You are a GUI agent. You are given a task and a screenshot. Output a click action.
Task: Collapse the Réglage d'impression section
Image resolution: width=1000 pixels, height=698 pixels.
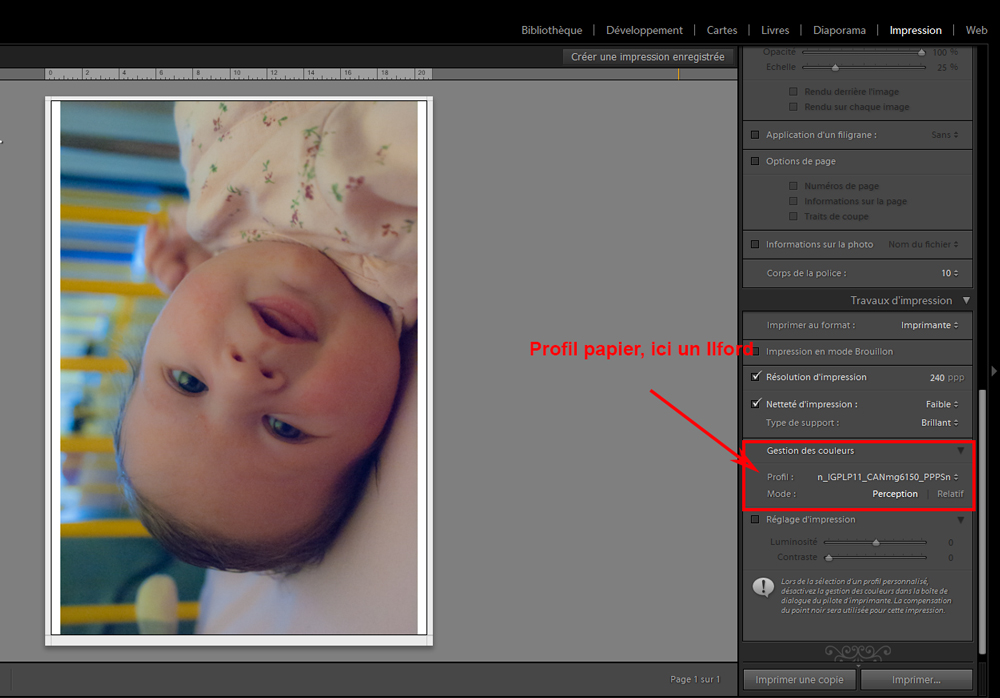tap(960, 520)
